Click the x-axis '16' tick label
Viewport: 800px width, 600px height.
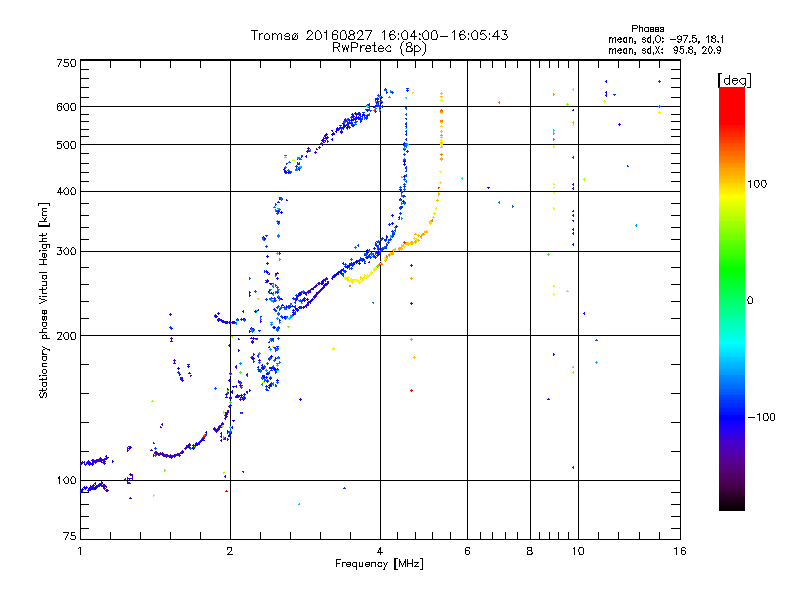click(x=680, y=551)
